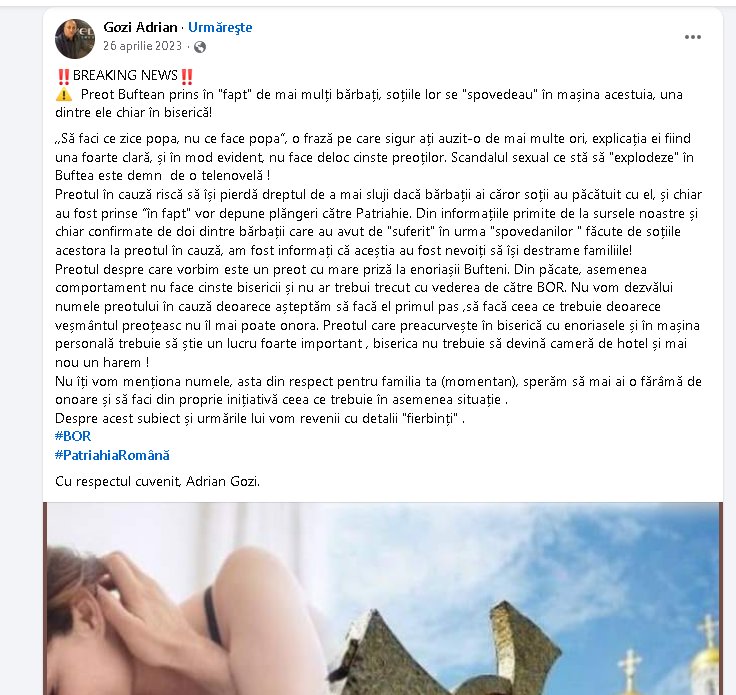736x695 pixels.
Task: Click the 'Despre acest subiect' closing line
Action: point(260,418)
